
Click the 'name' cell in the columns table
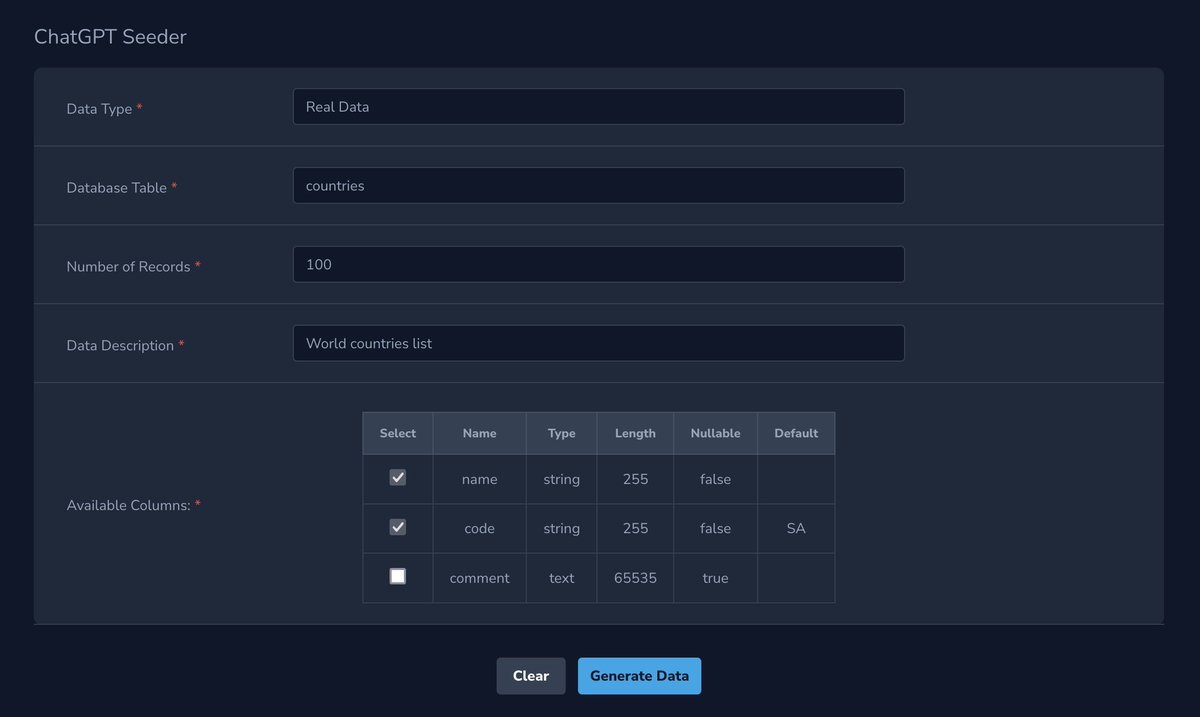pos(480,479)
